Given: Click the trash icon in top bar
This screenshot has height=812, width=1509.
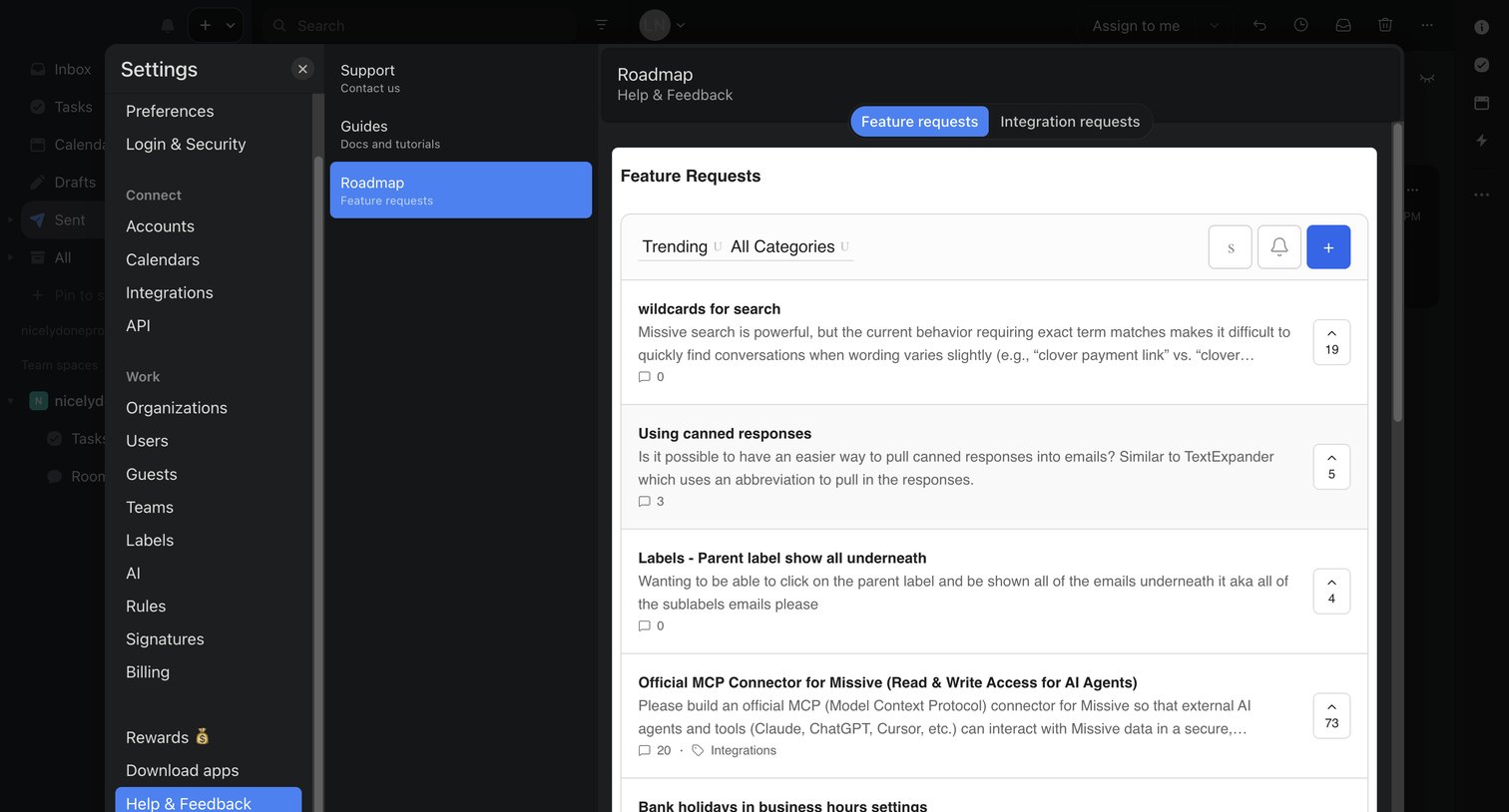Looking at the screenshot, I should pyautogui.click(x=1385, y=25).
